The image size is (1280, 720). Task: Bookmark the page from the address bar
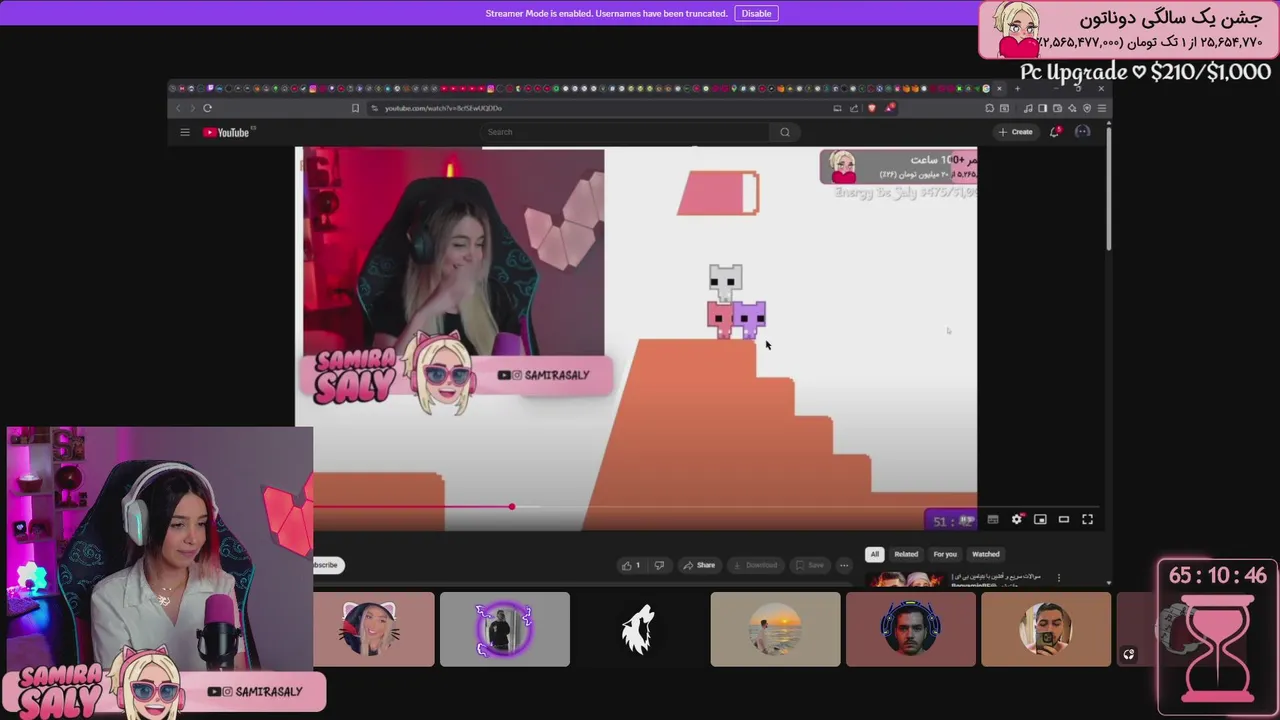coord(355,108)
